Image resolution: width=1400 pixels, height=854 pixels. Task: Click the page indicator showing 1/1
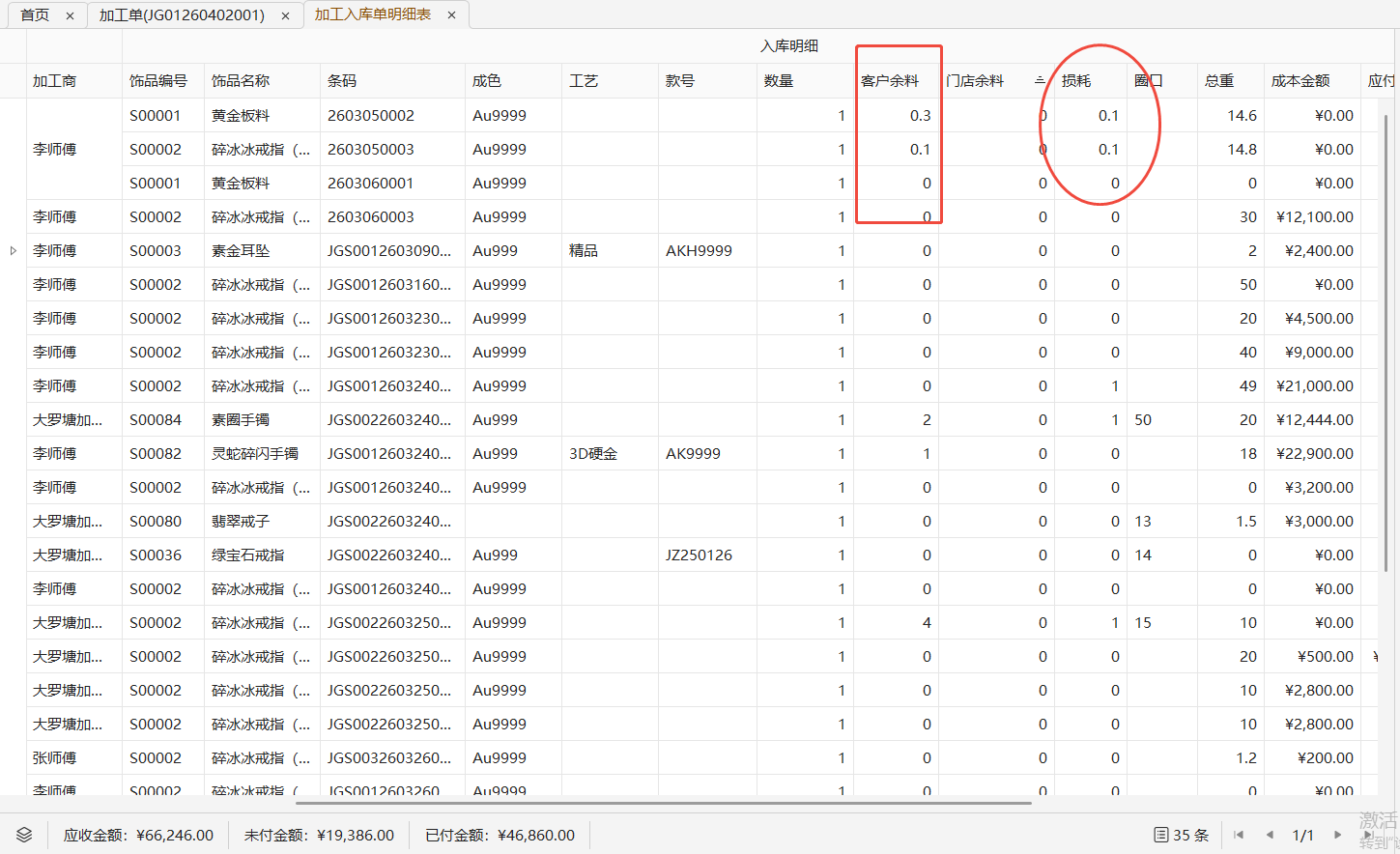click(1304, 835)
